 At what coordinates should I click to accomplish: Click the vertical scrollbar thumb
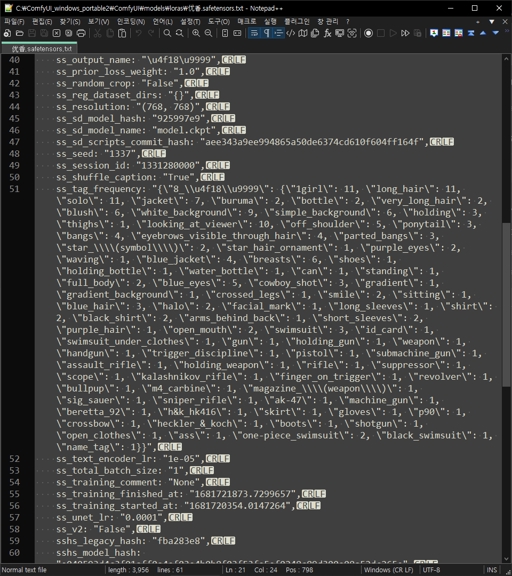pos(506,304)
